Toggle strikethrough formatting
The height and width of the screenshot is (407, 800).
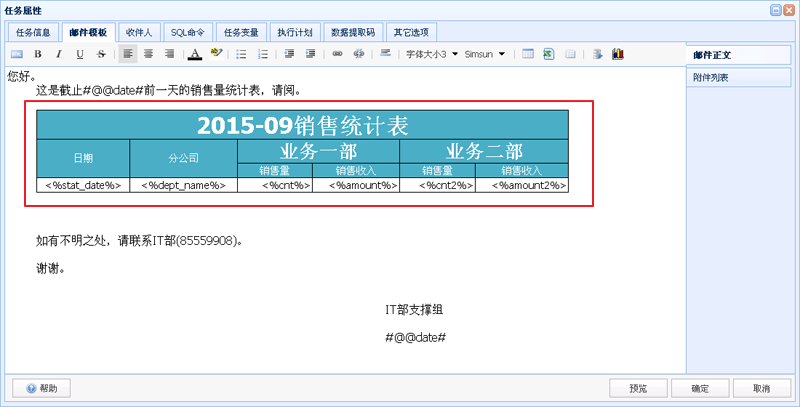pos(101,54)
